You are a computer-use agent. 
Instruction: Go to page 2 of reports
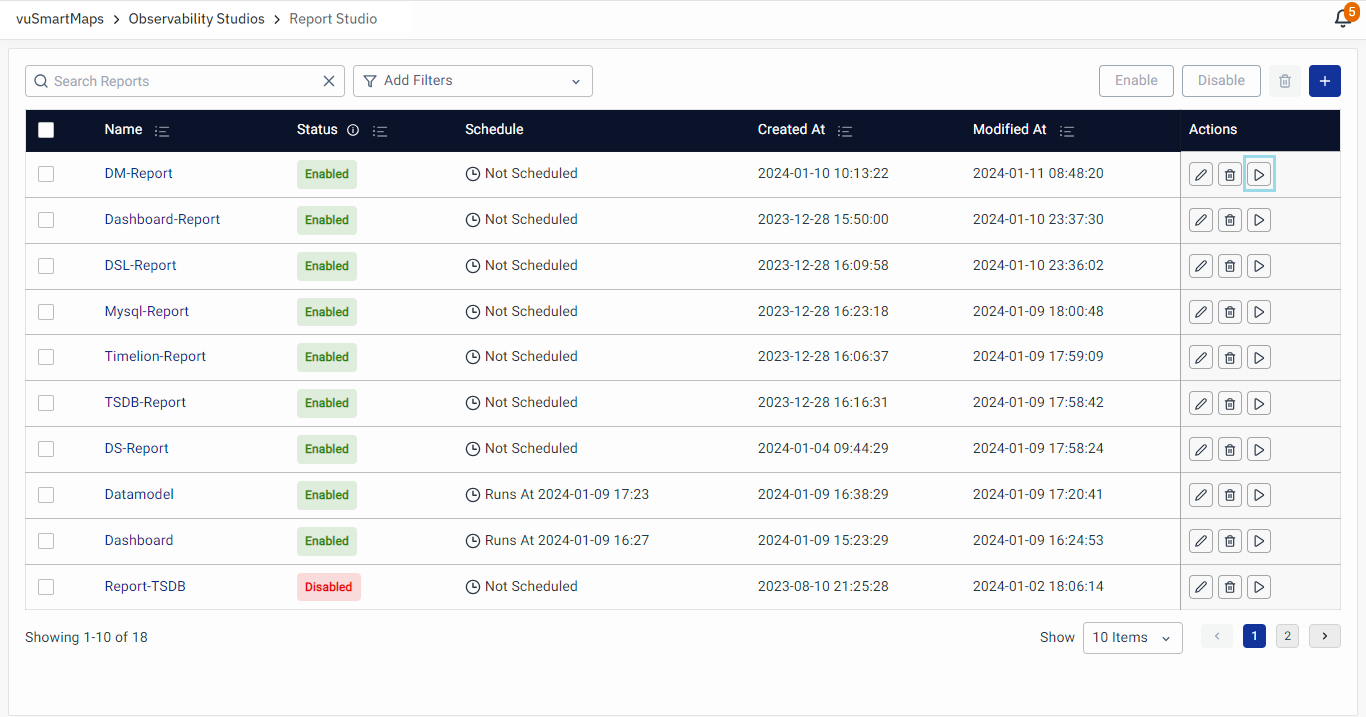pos(1287,636)
